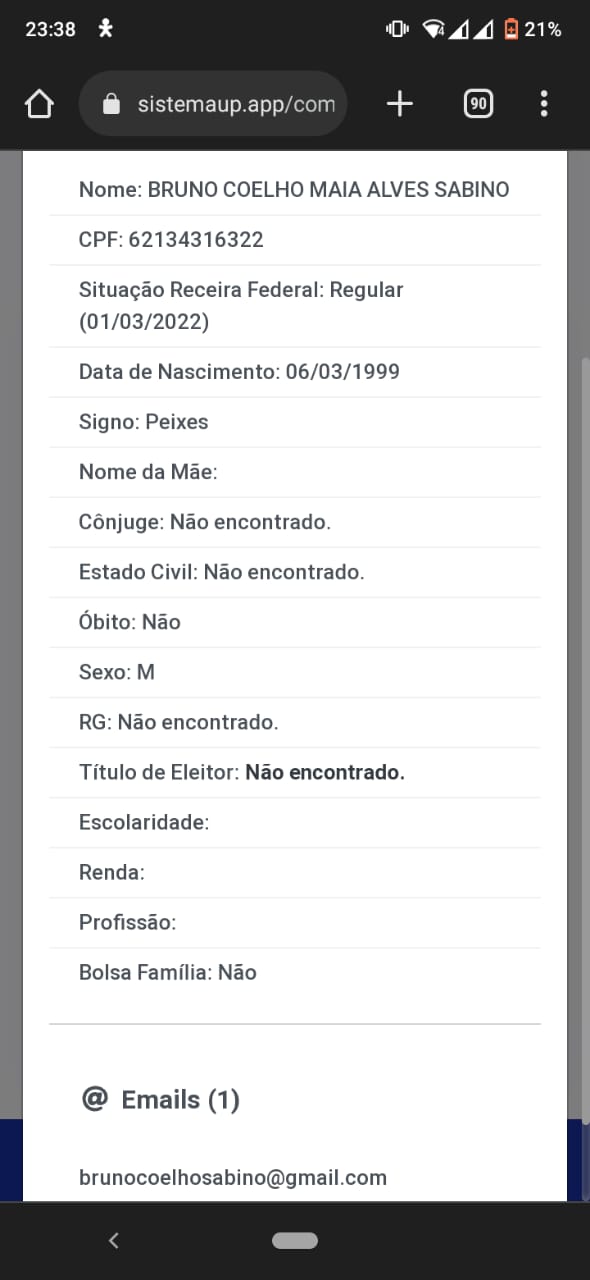Tap the padlock site security icon

pos(111,104)
